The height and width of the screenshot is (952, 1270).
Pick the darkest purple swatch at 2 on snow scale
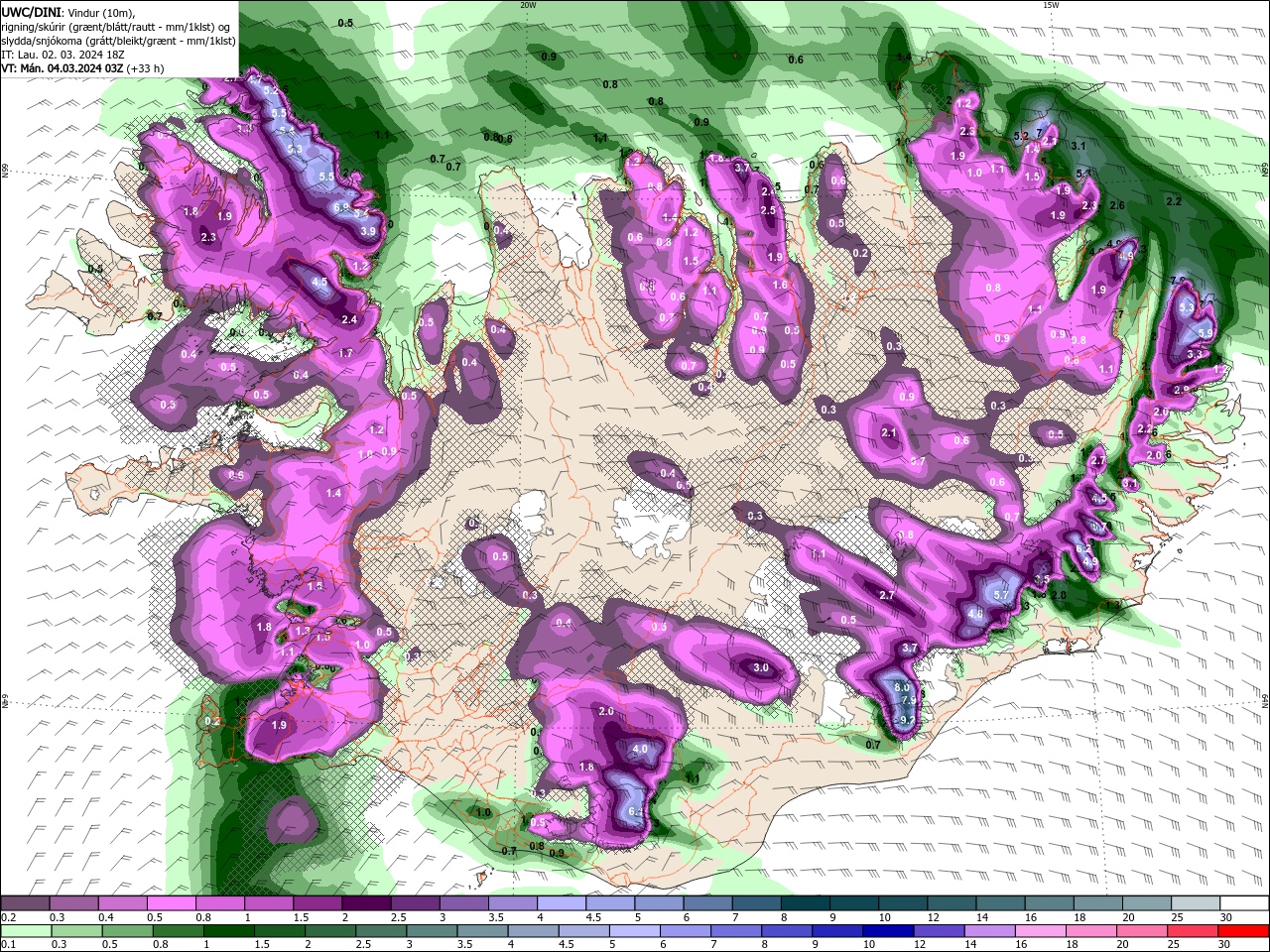(x=367, y=903)
